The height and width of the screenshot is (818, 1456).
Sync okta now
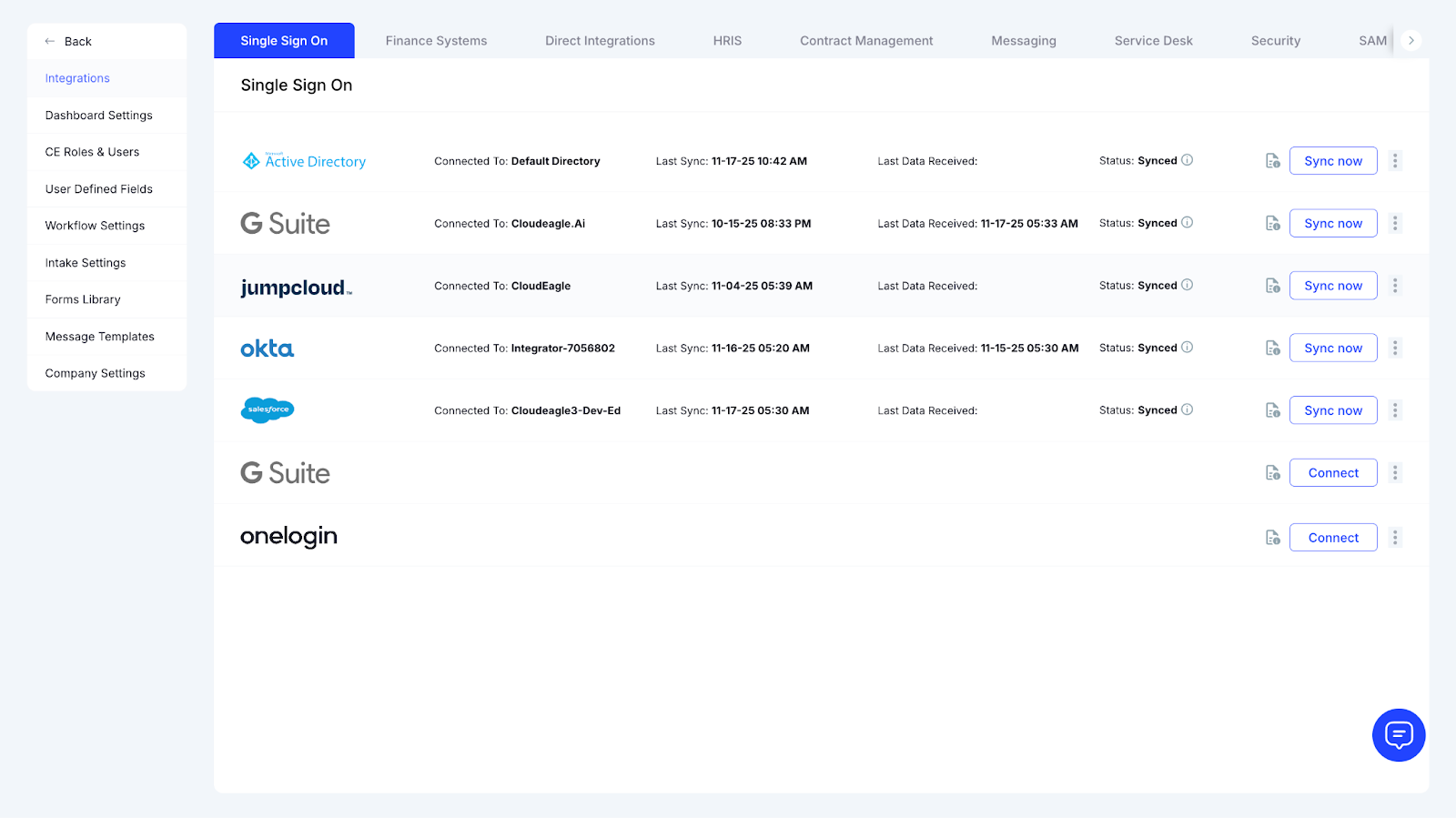tap(1333, 348)
